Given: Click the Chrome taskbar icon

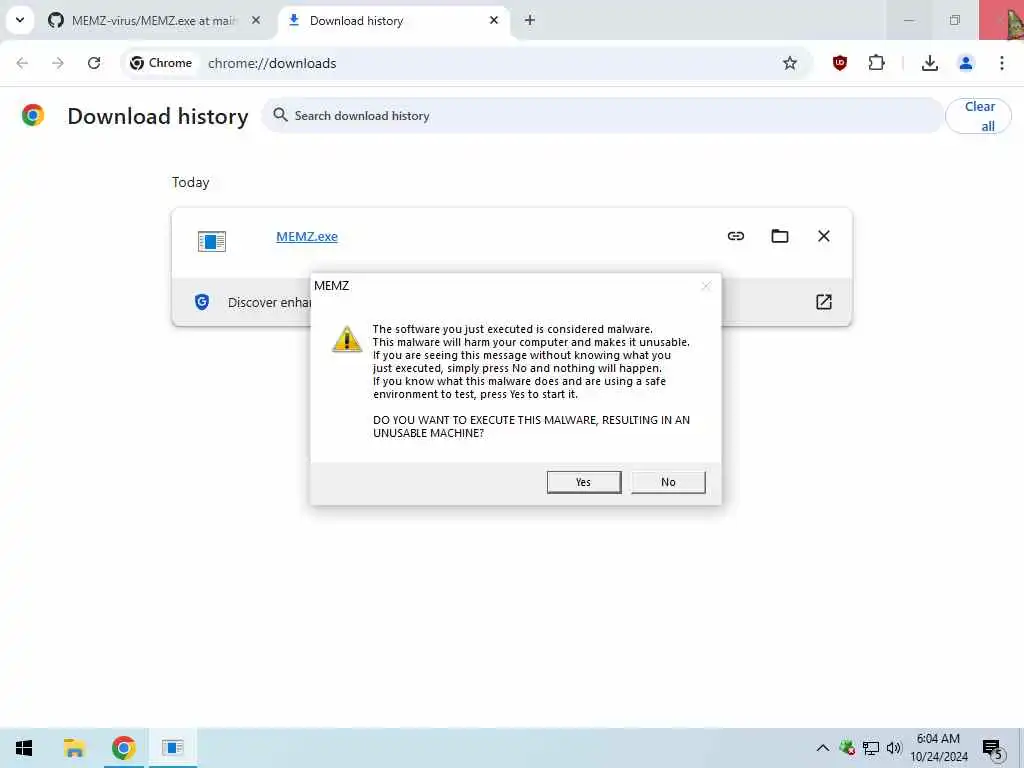Looking at the screenshot, I should 123,748.
